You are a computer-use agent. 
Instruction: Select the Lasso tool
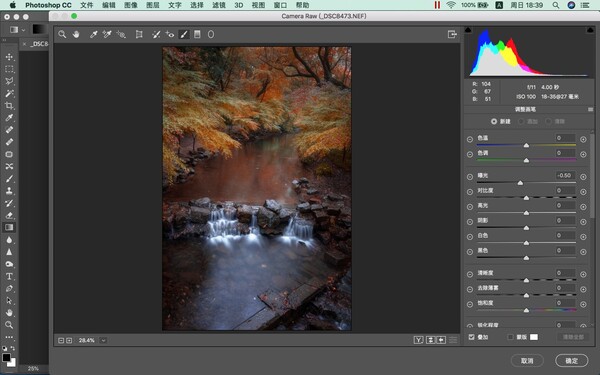(x=9, y=81)
